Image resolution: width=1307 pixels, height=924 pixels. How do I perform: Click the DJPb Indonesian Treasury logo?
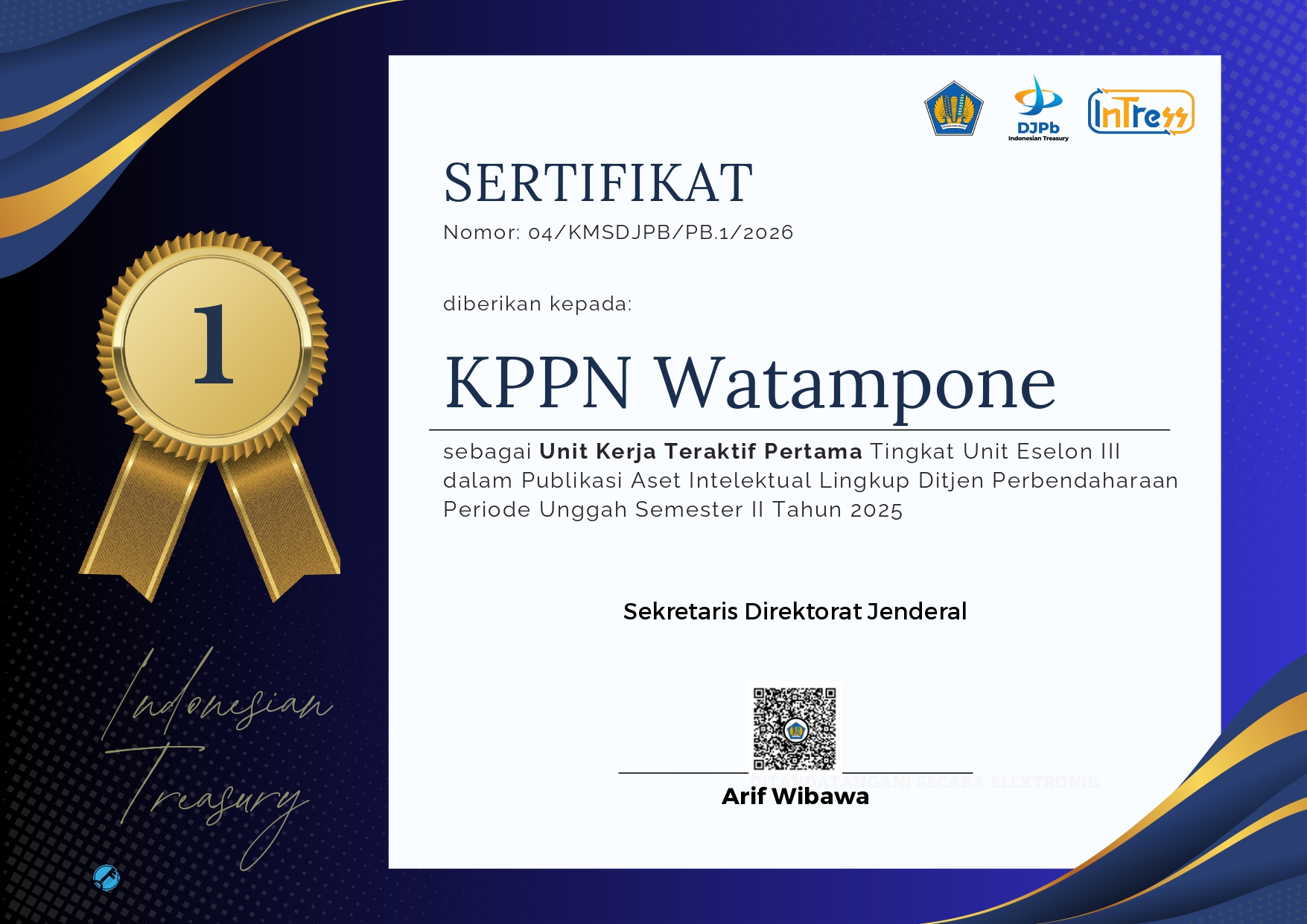[1038, 109]
